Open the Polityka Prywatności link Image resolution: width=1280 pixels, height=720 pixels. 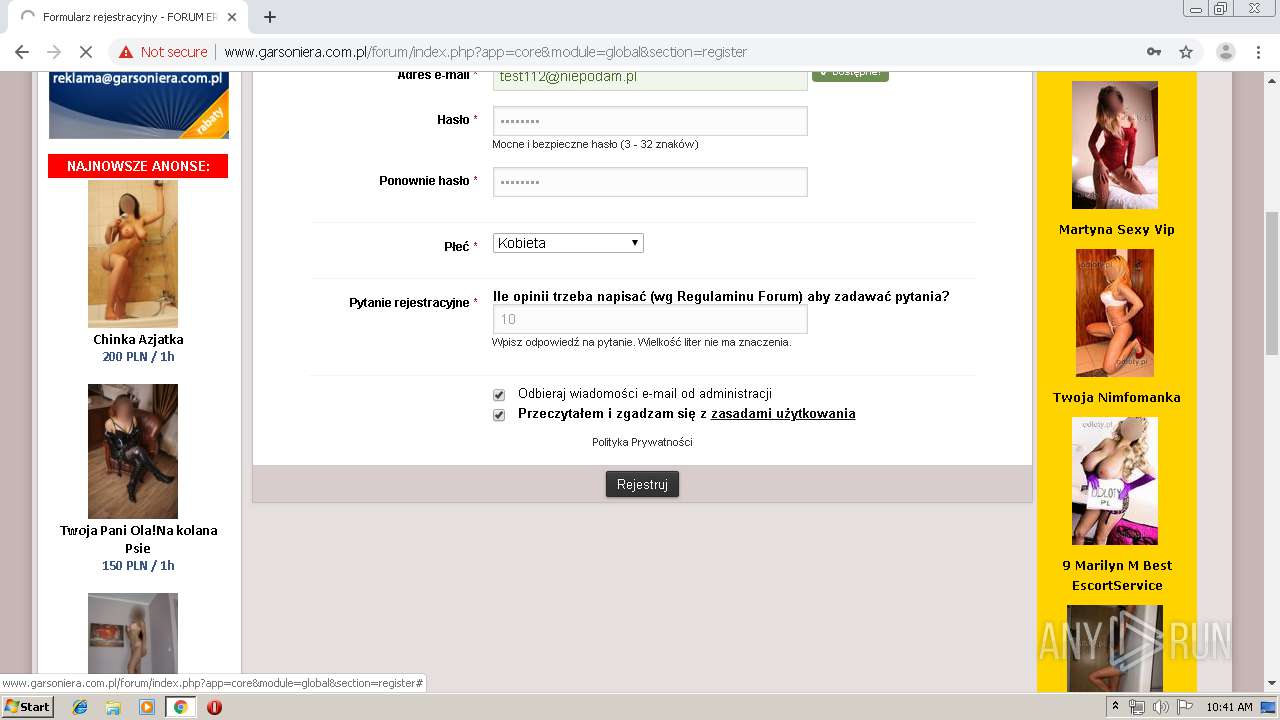(x=642, y=442)
